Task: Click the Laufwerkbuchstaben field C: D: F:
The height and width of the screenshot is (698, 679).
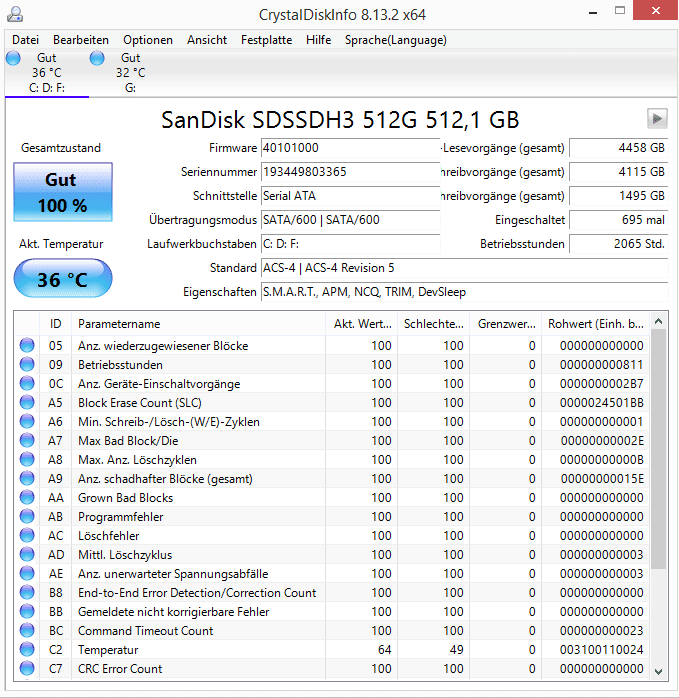Action: coord(350,244)
